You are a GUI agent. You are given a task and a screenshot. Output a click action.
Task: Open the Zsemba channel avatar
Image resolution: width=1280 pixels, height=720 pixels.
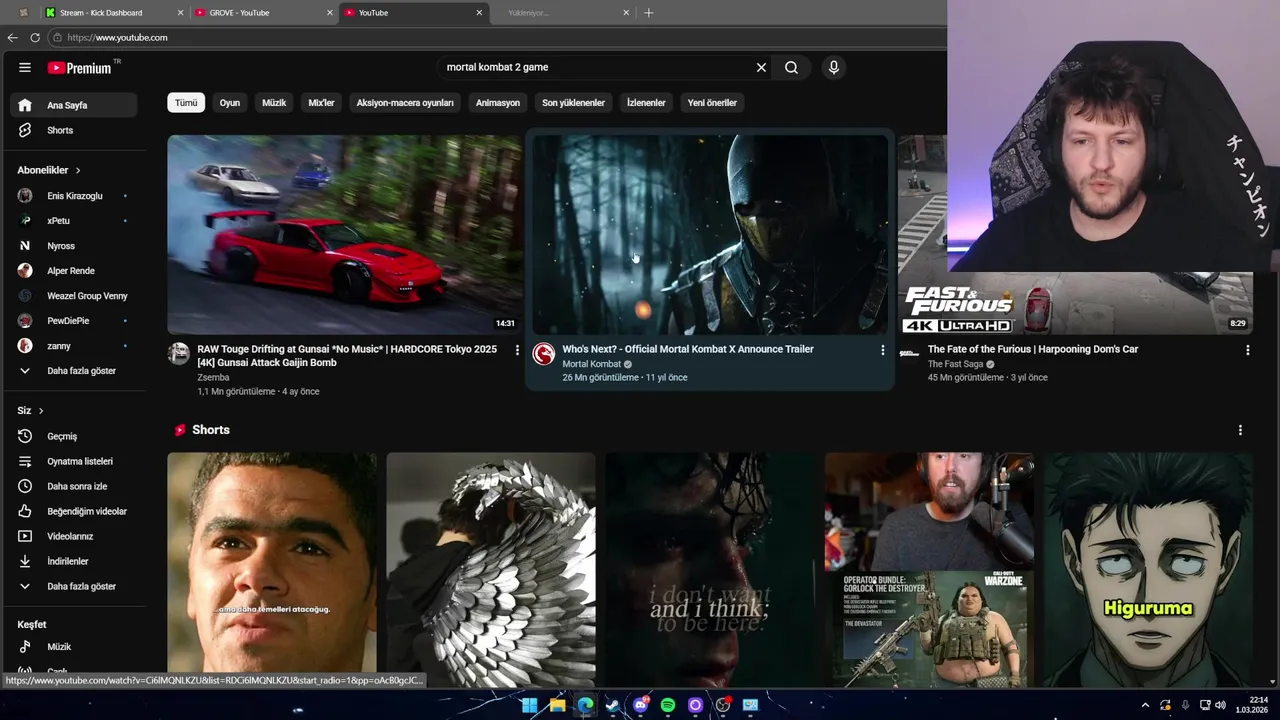click(179, 353)
